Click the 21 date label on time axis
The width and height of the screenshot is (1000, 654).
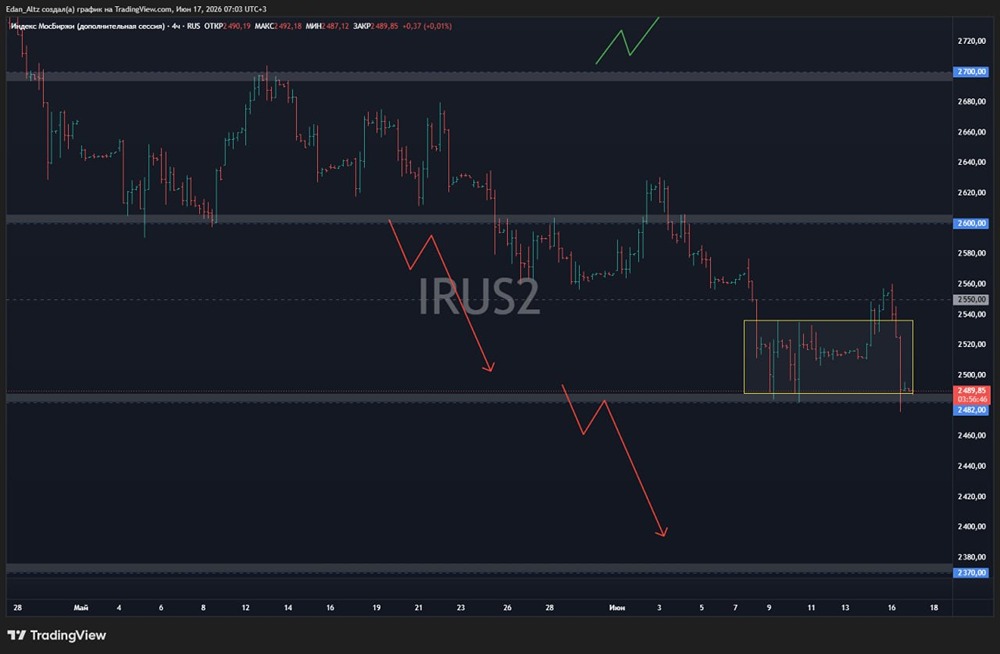(419, 607)
